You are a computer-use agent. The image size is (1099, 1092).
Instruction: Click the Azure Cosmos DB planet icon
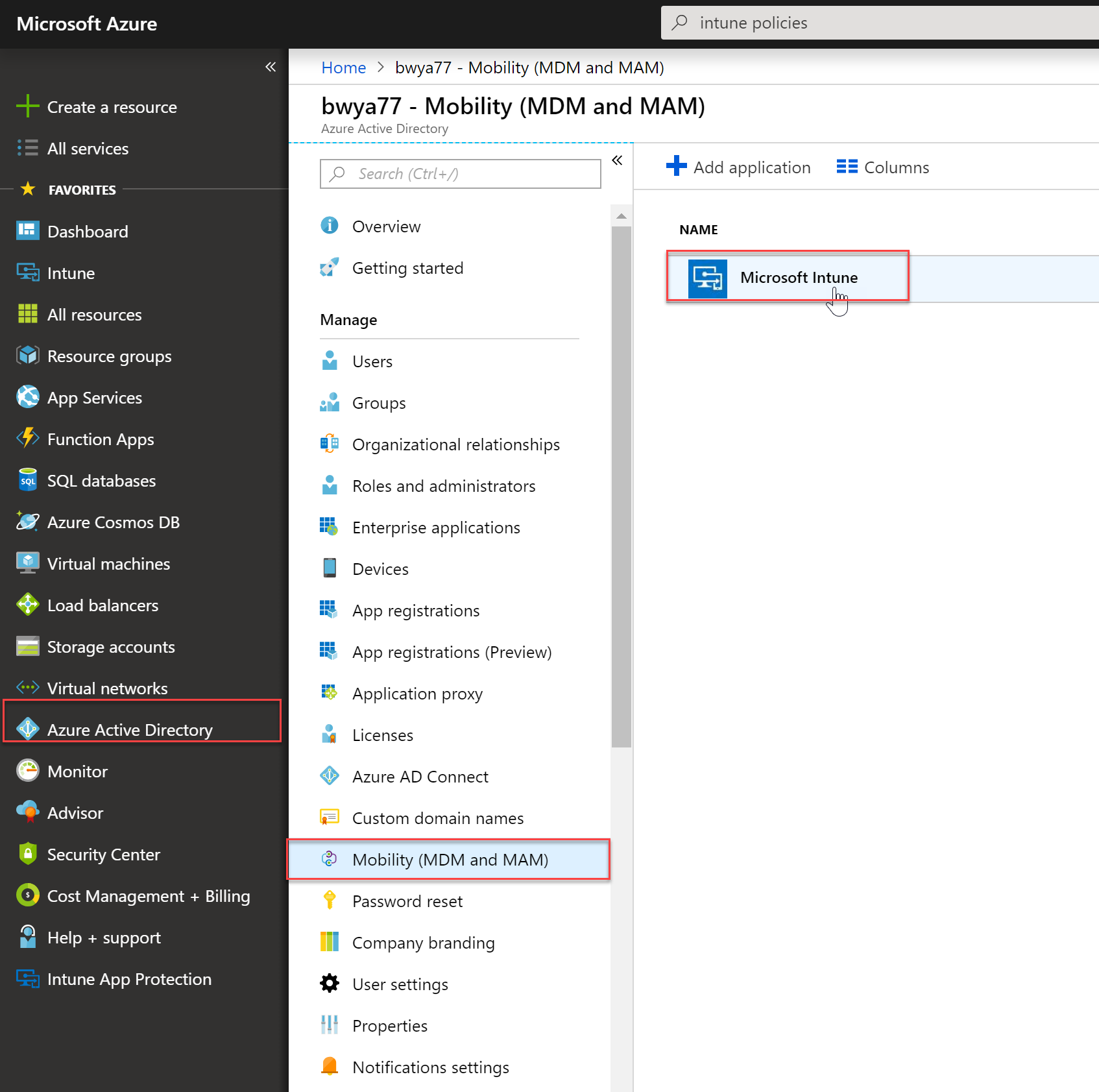(27, 521)
